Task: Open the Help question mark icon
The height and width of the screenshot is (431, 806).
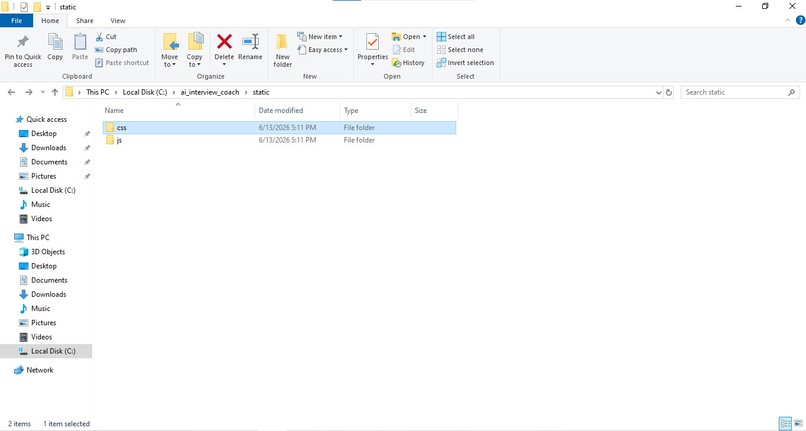Action: click(800, 21)
